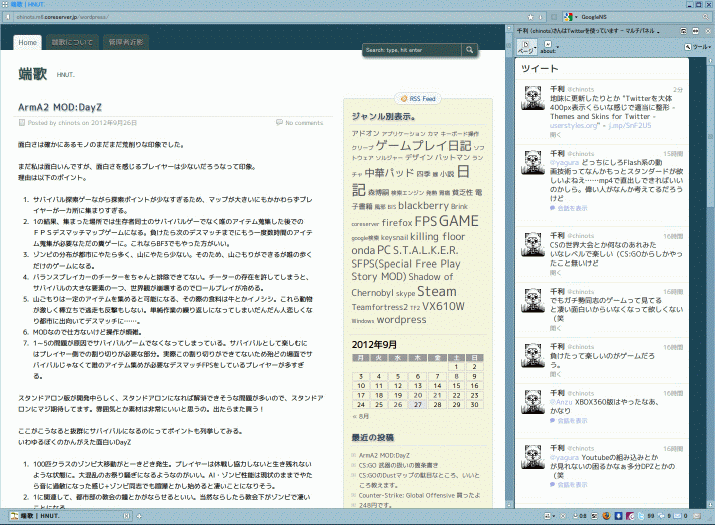The height and width of the screenshot is (525, 715).
Task: Click the Steam tag in tag cloud
Action: (x=436, y=291)
